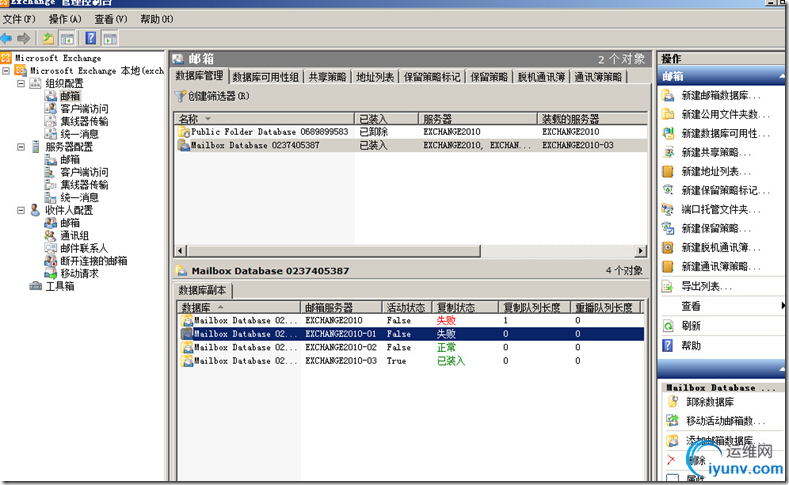
Task: Click the 复制状态 column header
Action: (465, 307)
